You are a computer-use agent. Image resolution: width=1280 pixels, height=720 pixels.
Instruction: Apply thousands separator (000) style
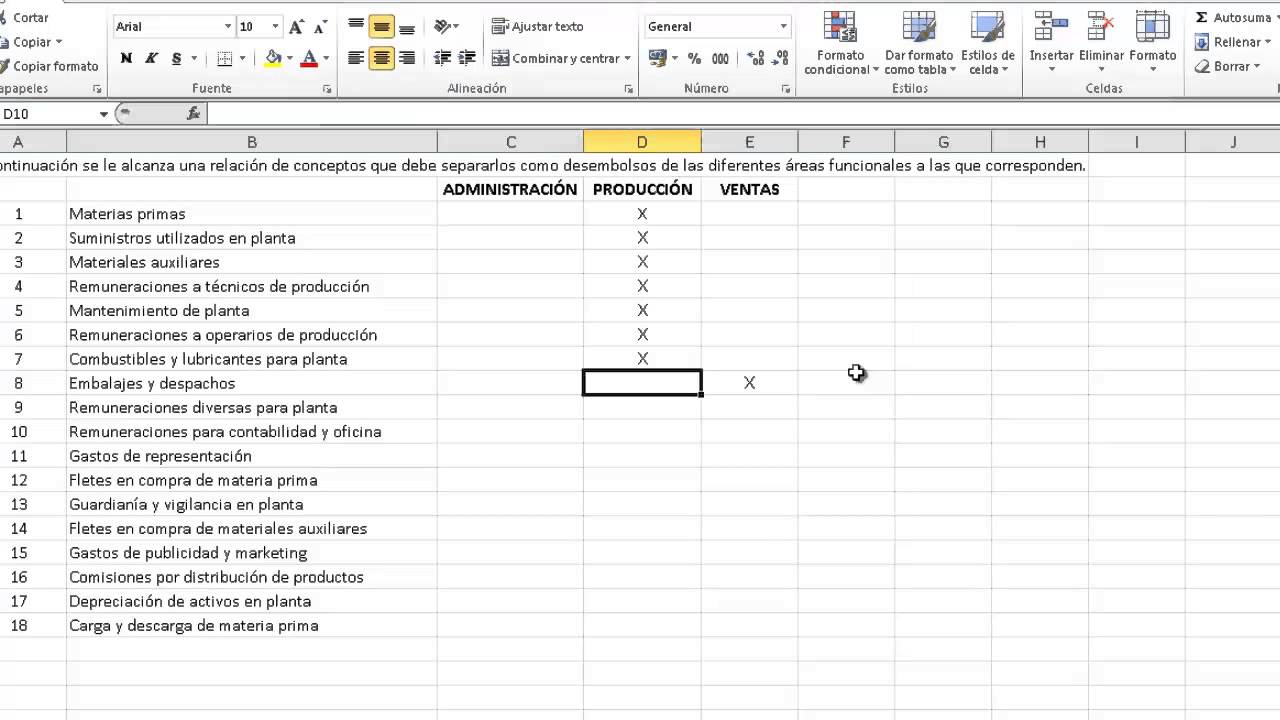(720, 59)
